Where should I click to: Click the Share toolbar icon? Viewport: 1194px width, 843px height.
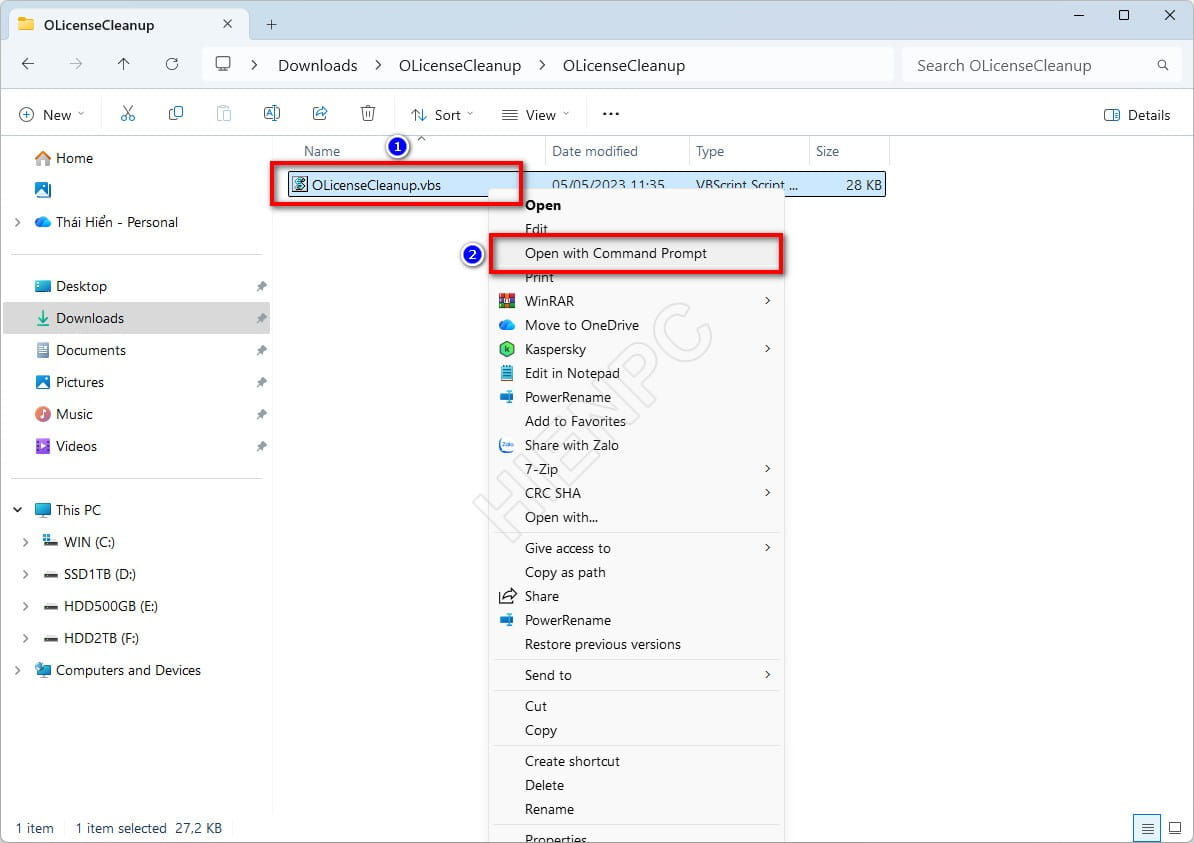coord(320,114)
